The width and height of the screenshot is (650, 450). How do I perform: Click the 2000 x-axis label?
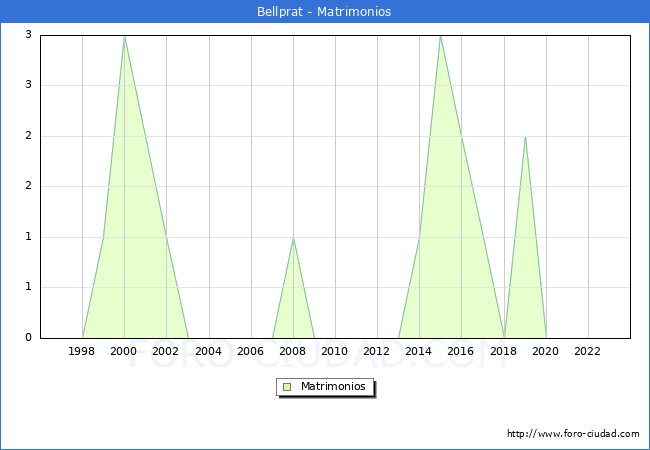(x=124, y=351)
